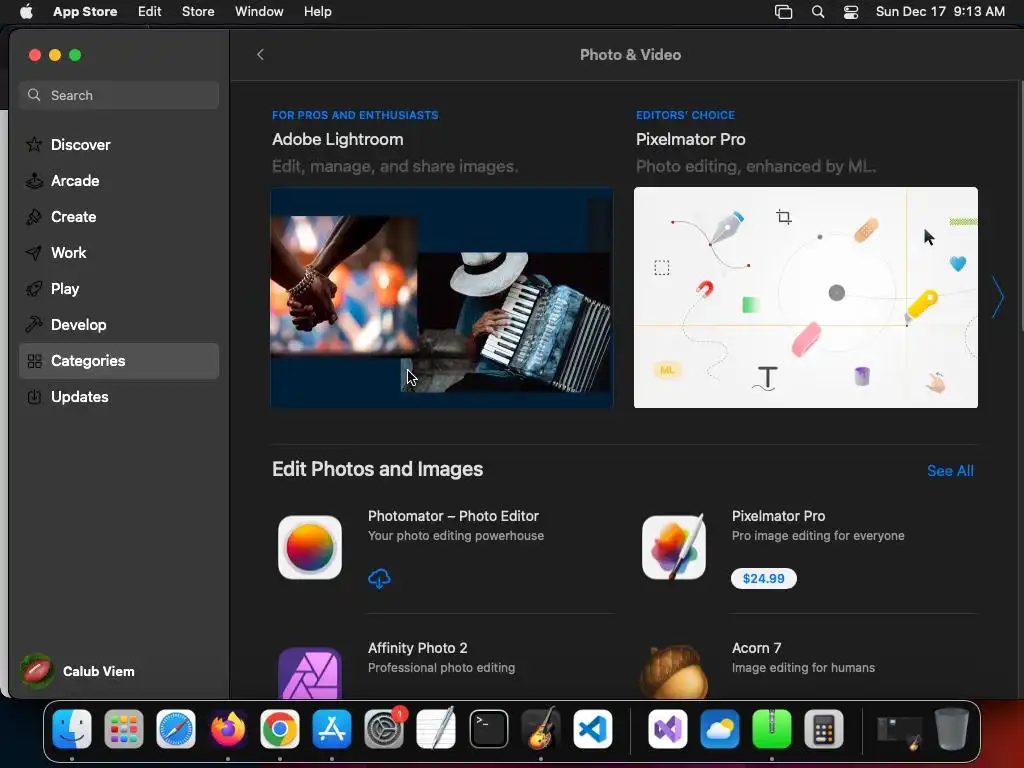
Task: Open Calculator from the Dock
Action: 824,728
